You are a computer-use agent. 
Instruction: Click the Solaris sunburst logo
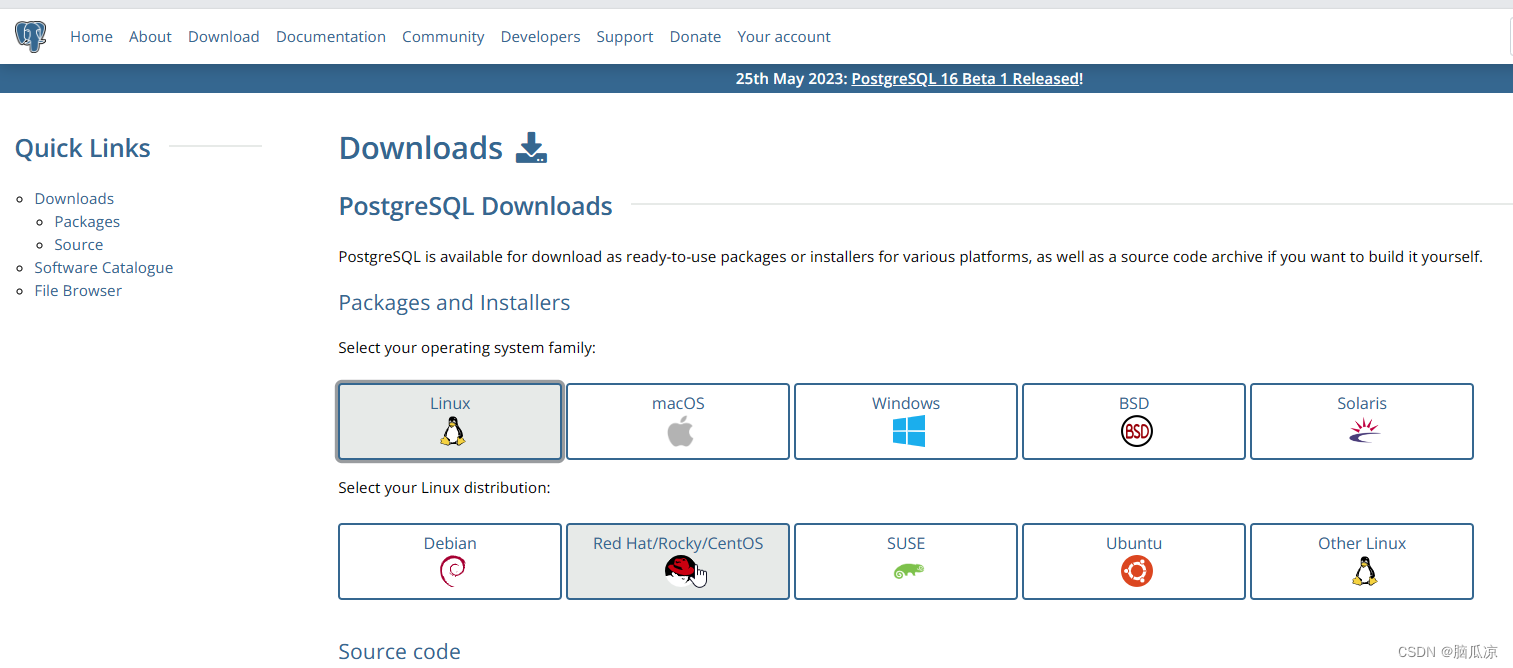(x=1364, y=431)
